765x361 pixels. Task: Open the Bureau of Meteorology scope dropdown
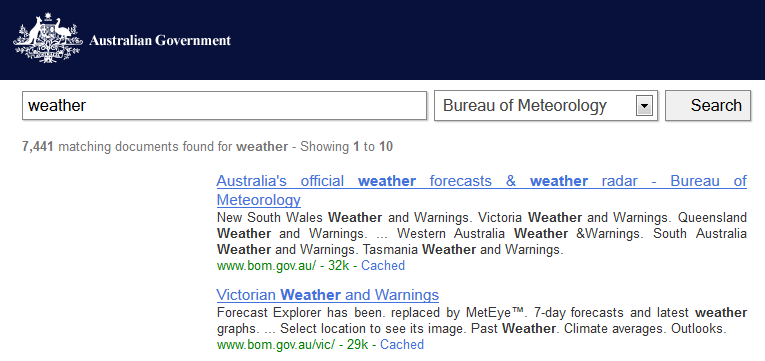[x=546, y=105]
